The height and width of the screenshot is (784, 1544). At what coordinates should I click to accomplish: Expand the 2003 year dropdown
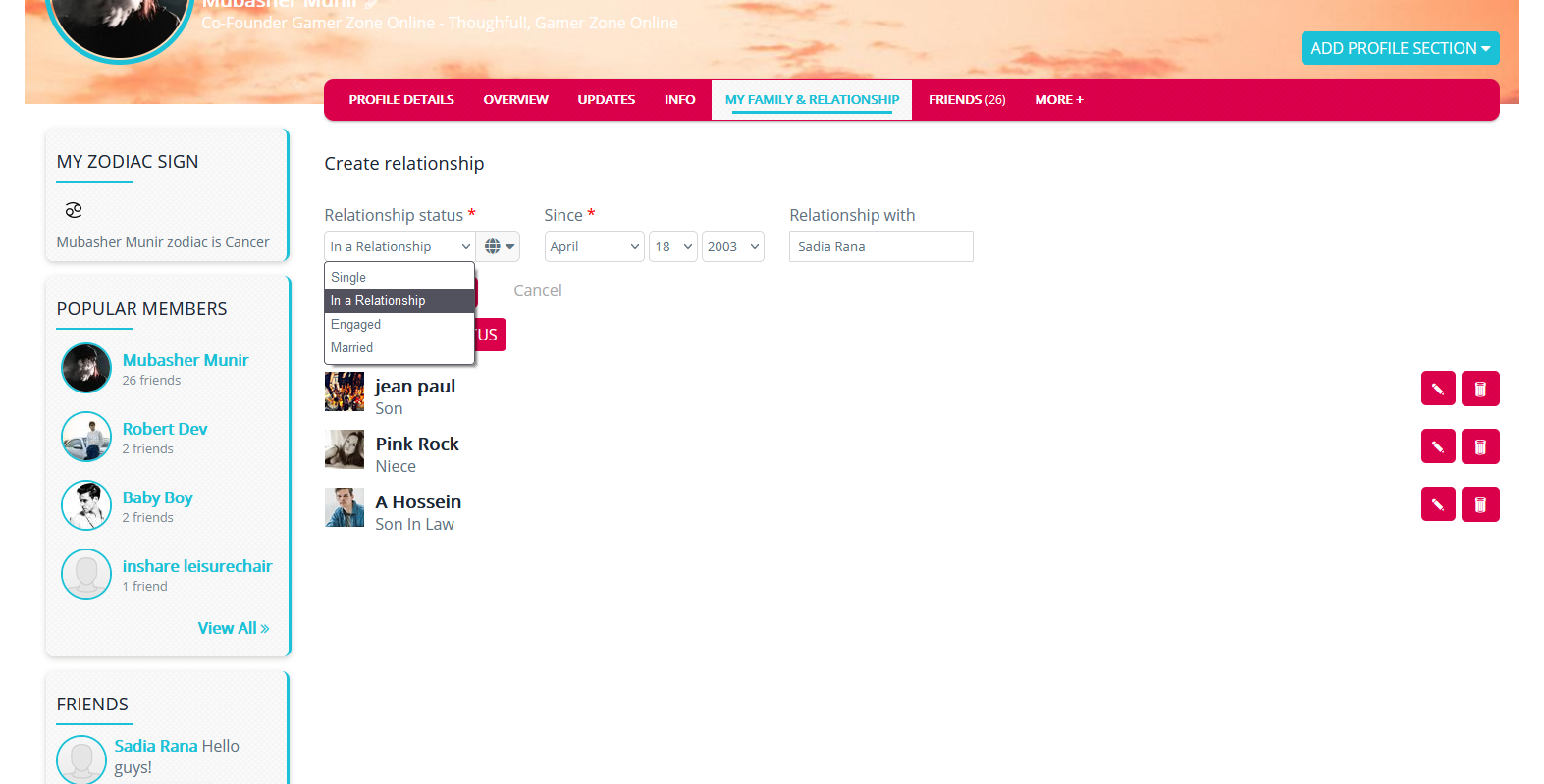(x=732, y=246)
